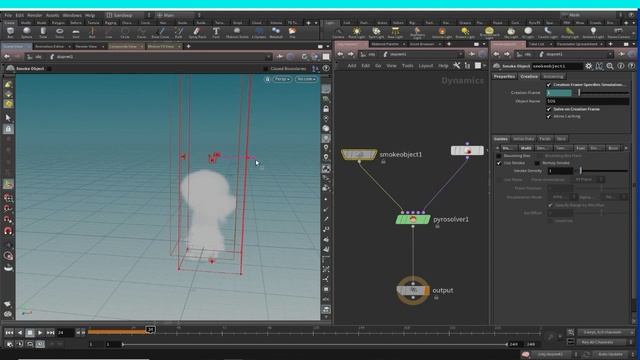Add a Distant Light from shelf

tap(465, 32)
